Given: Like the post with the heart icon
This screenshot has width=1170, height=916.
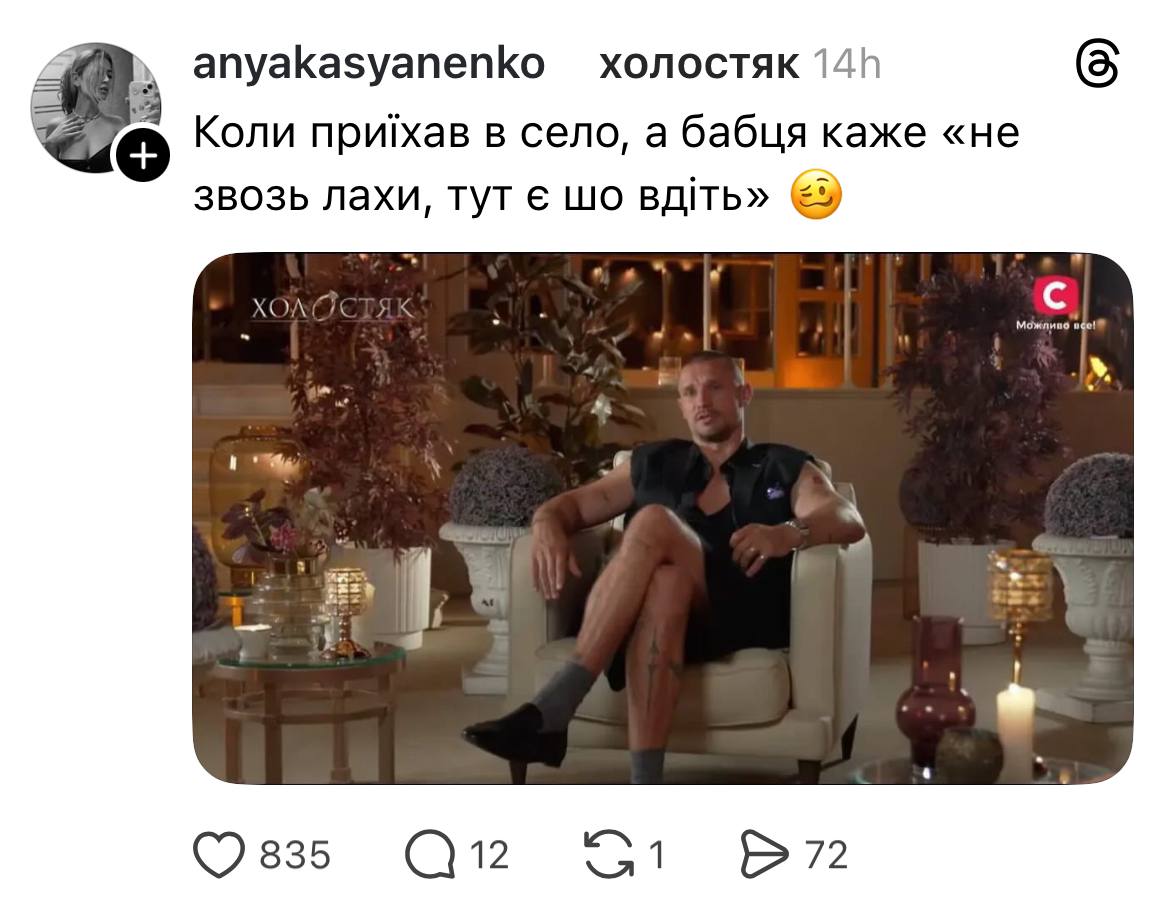Looking at the screenshot, I should click(219, 854).
